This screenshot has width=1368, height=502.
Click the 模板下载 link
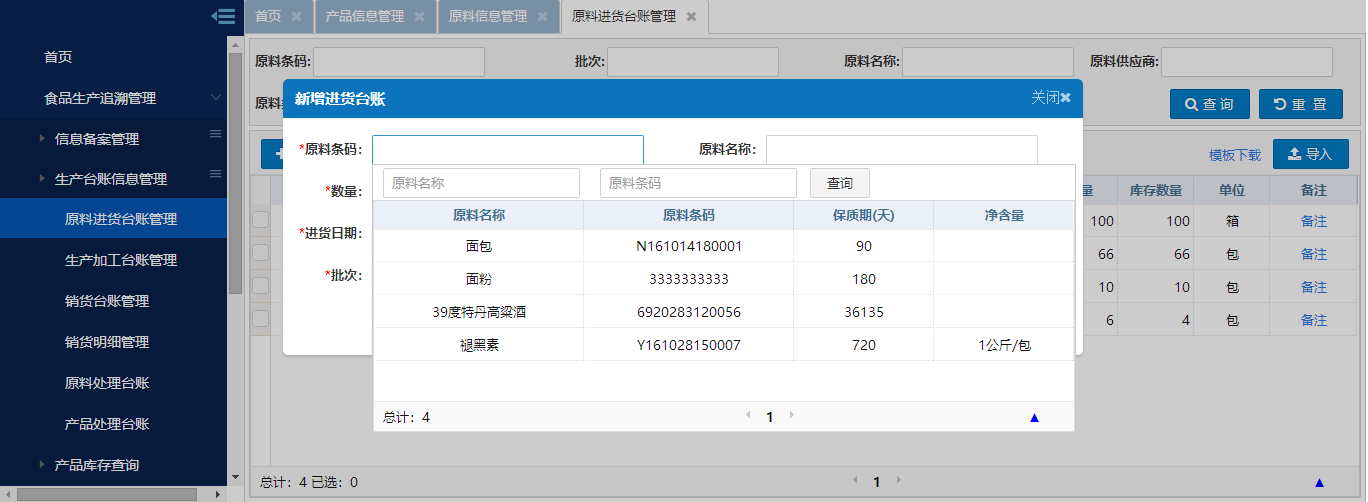click(1234, 155)
